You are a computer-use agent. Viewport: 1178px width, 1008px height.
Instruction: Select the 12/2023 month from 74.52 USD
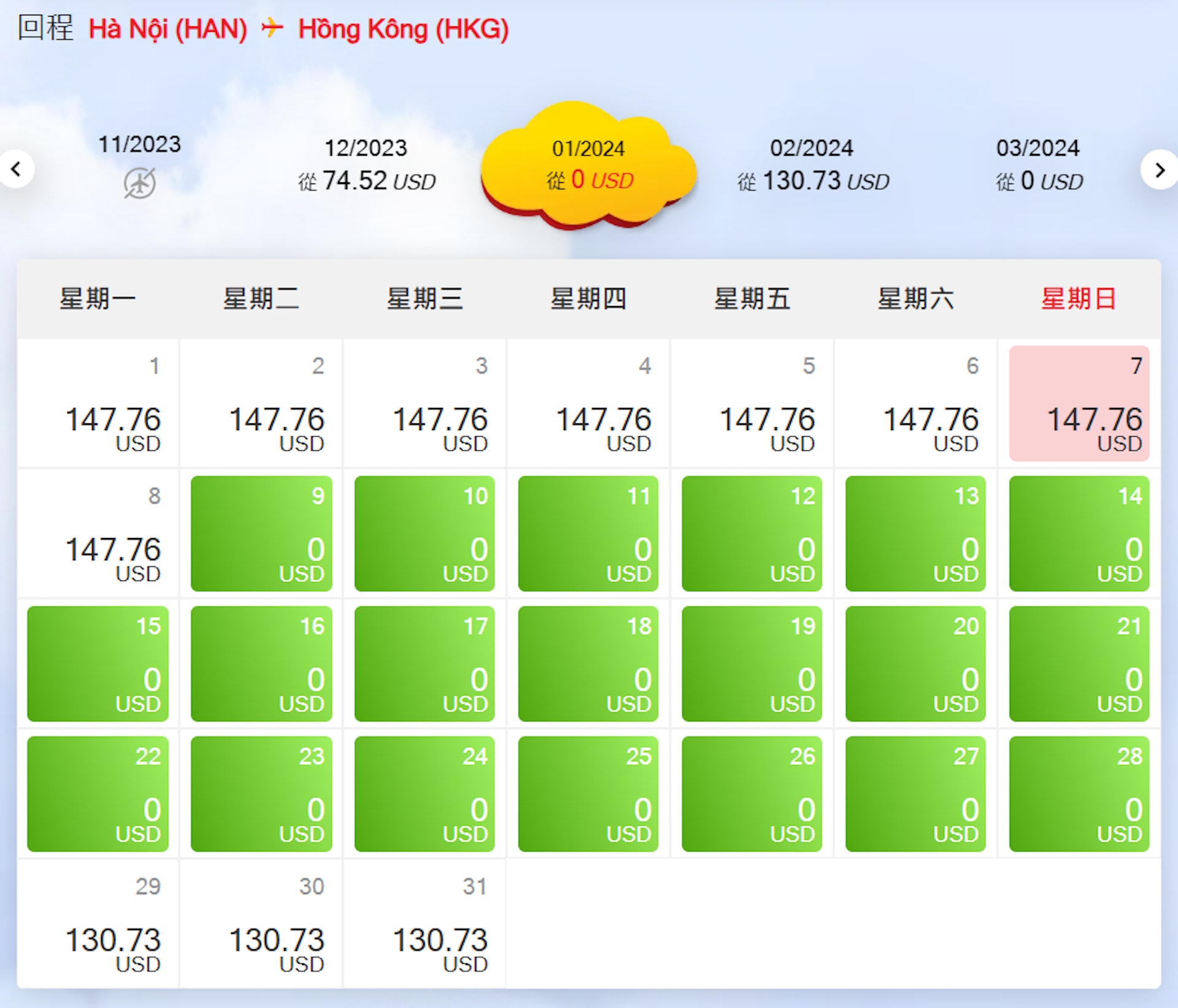coord(366,164)
